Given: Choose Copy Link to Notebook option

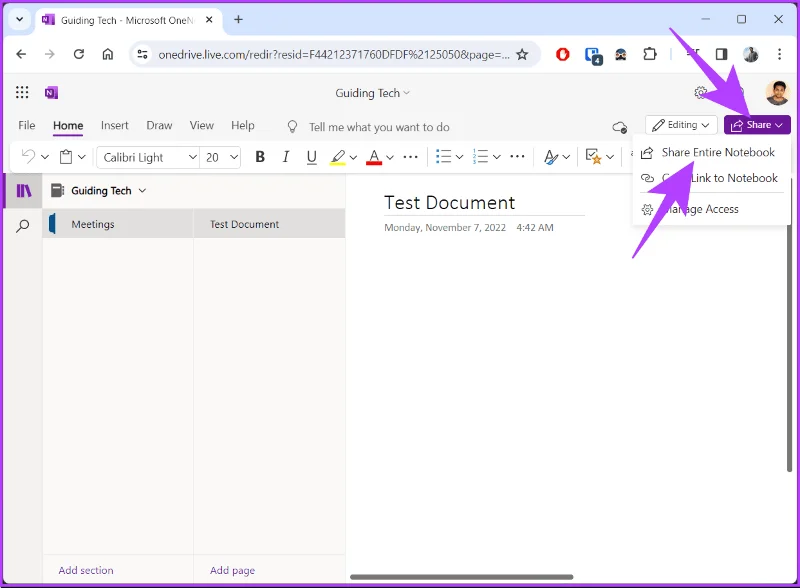Looking at the screenshot, I should coord(711,178).
